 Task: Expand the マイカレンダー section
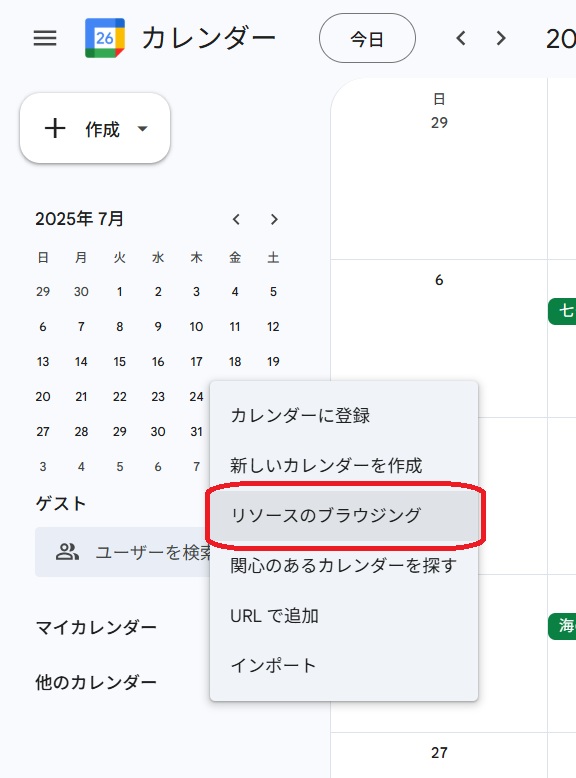[x=96, y=628]
